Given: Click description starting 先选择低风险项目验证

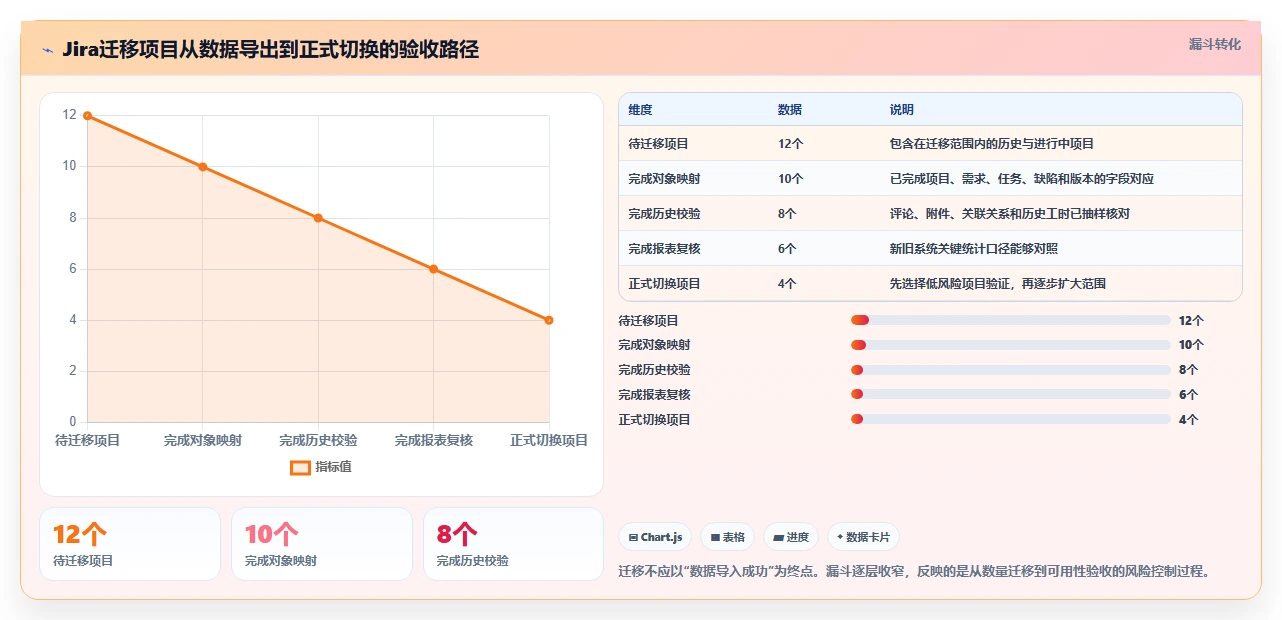Looking at the screenshot, I should (x=998, y=284).
